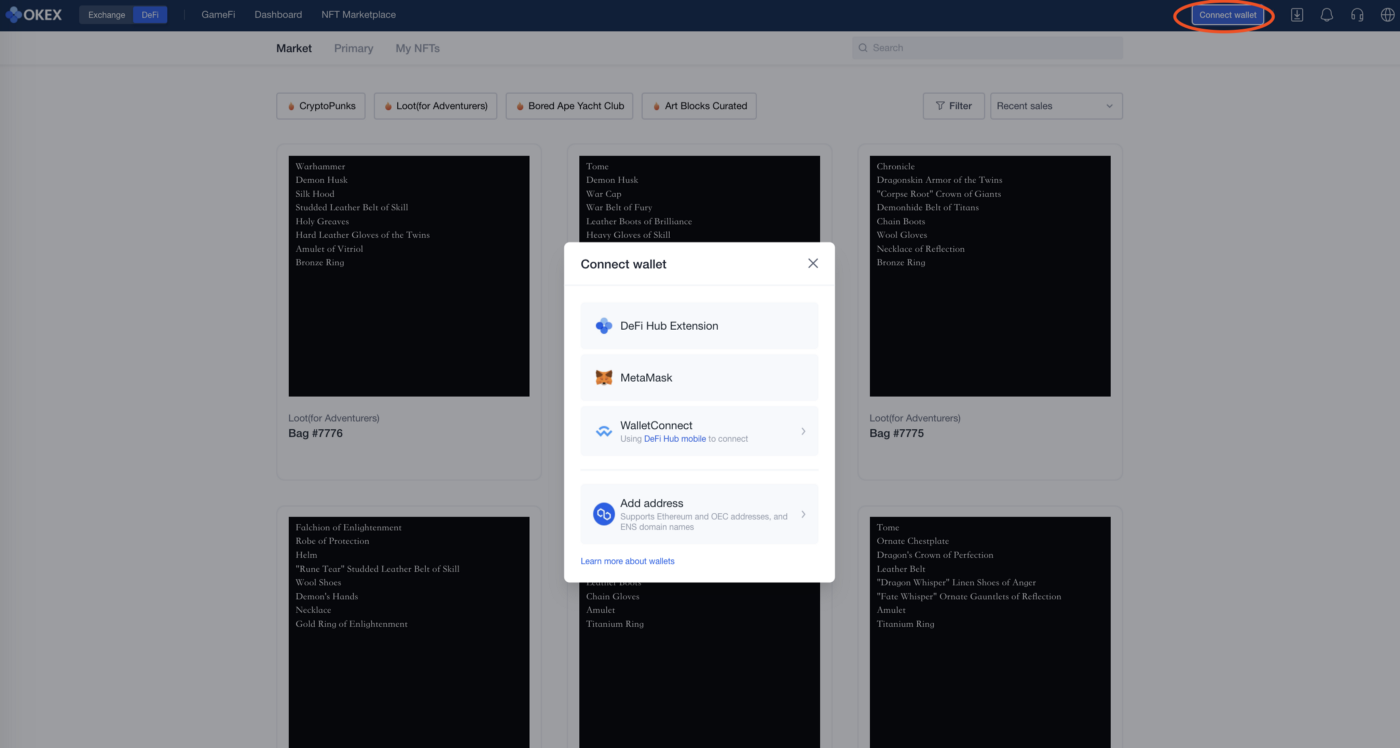
Task: Click the funnel icon on Filter
Action: click(x=940, y=106)
